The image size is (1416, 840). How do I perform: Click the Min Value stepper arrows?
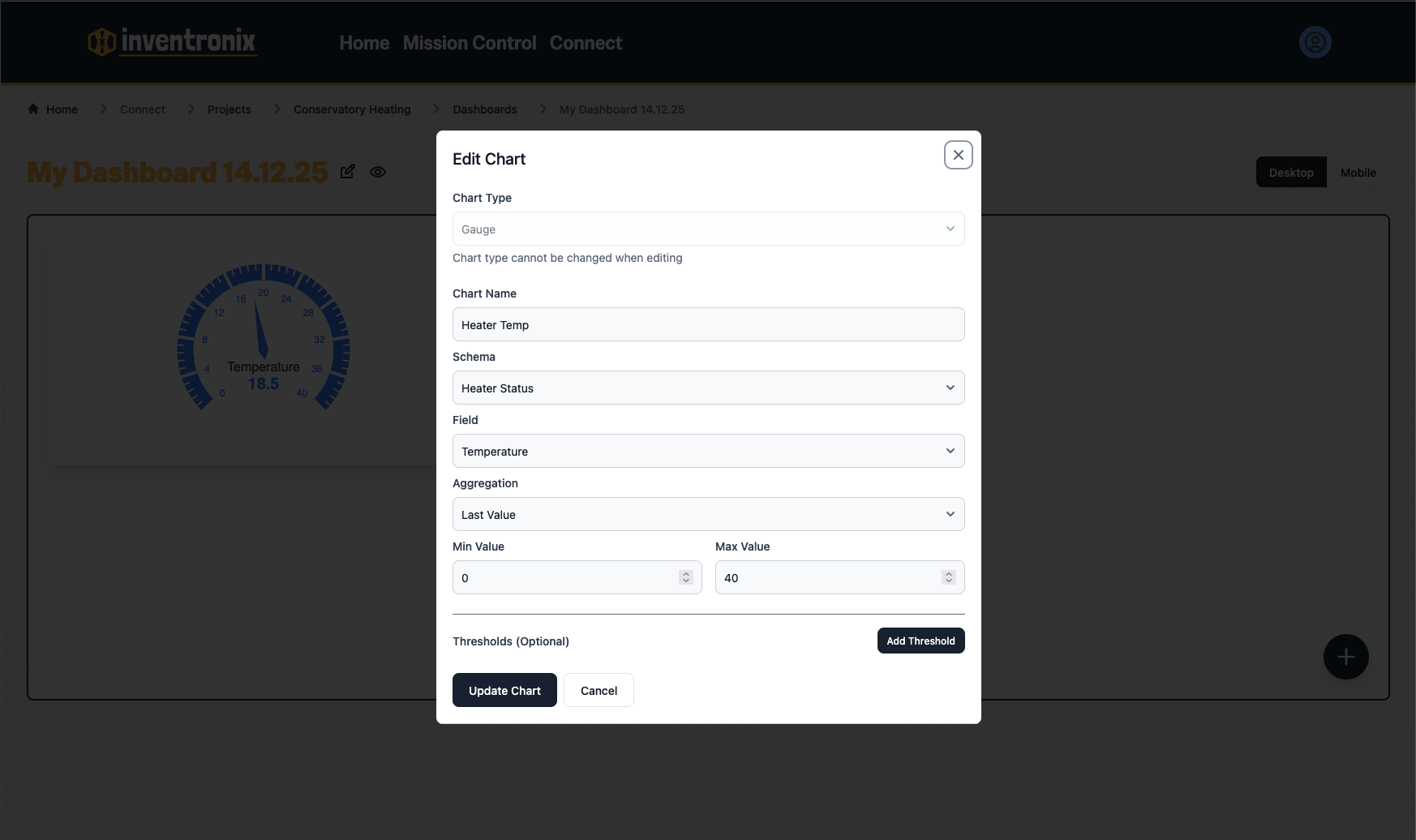686,577
